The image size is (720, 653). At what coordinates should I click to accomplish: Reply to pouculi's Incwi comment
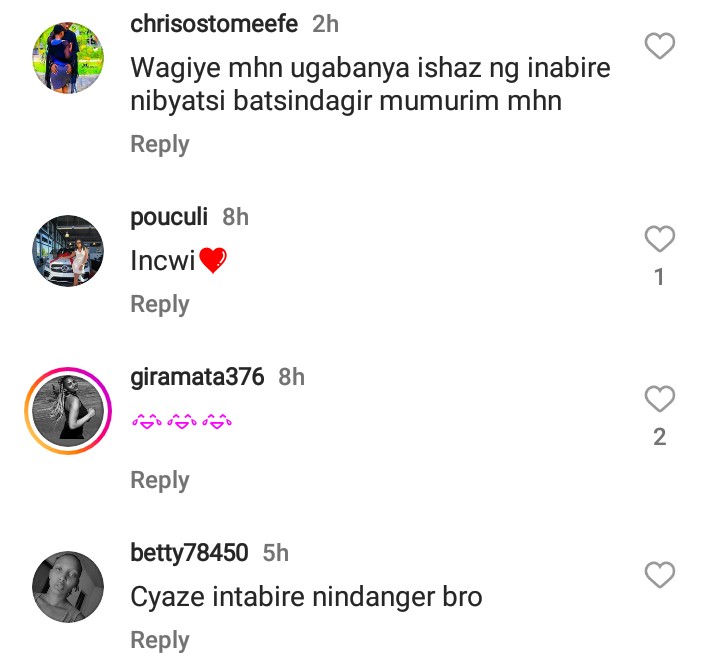(x=160, y=304)
